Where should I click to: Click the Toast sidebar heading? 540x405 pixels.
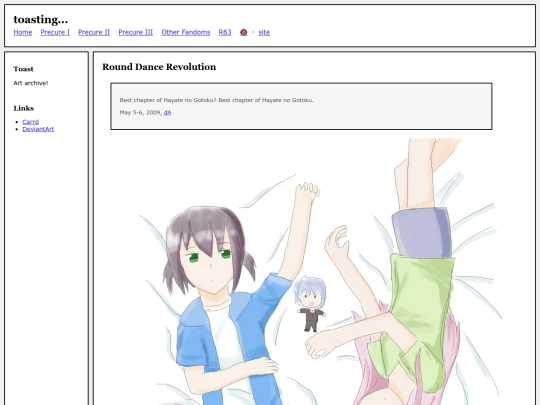tap(23, 69)
